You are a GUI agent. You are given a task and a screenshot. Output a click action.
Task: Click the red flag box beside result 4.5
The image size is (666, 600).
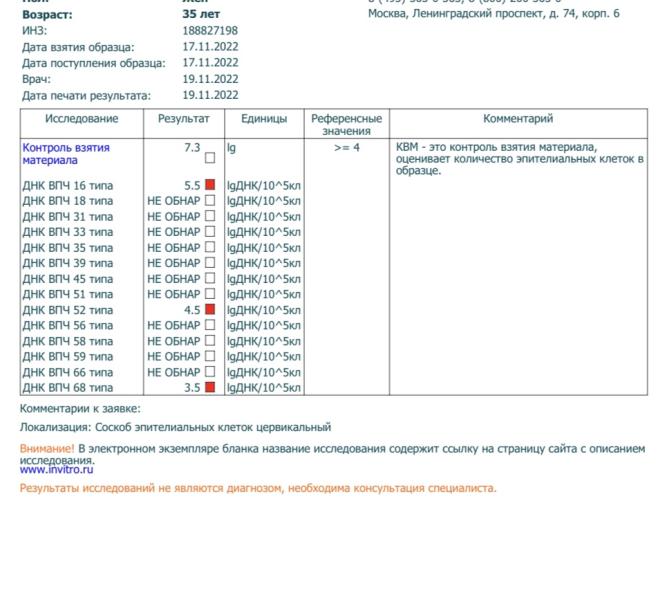[x=210, y=309]
